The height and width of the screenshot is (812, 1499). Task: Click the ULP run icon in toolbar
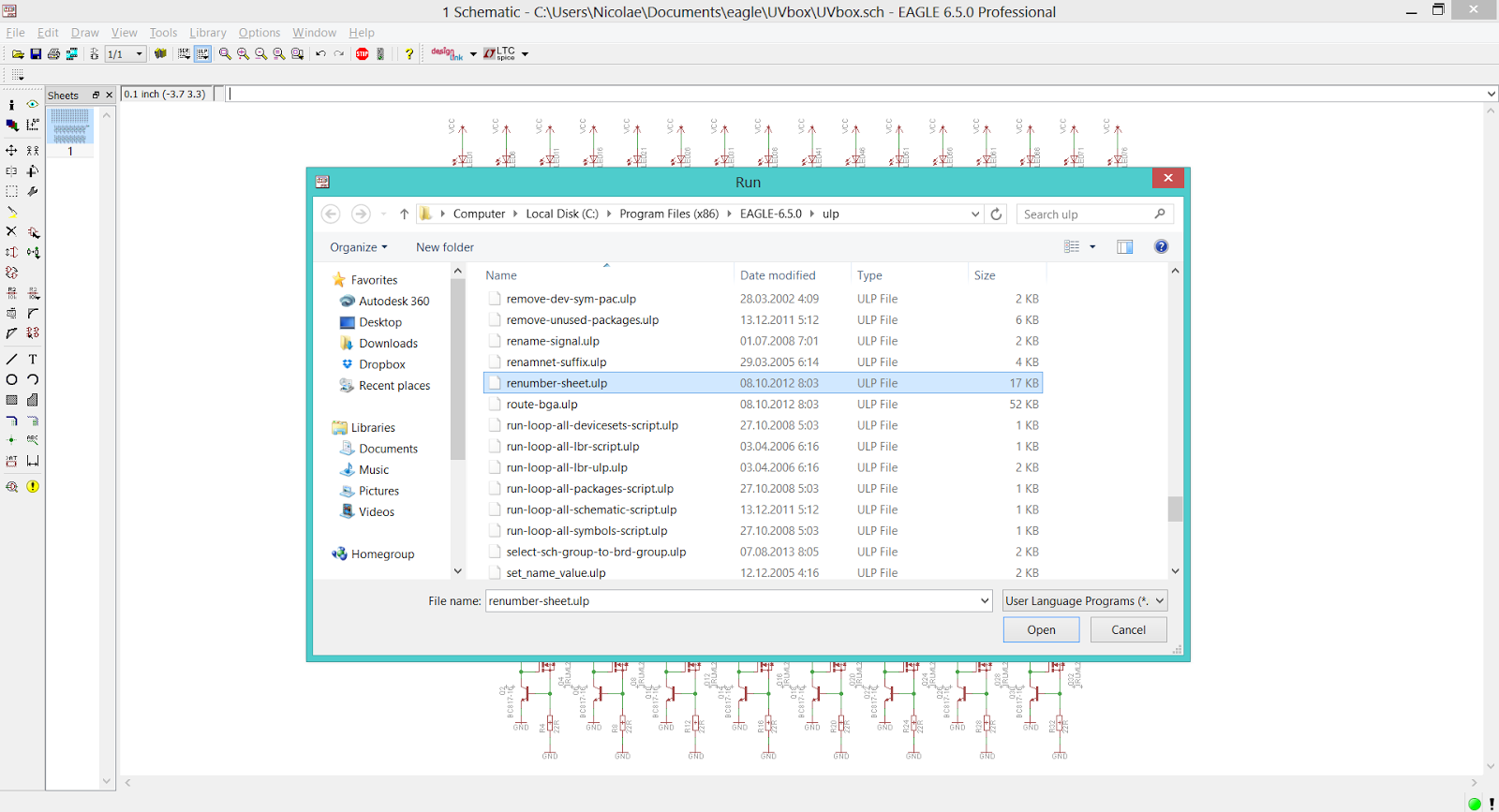tap(202, 54)
